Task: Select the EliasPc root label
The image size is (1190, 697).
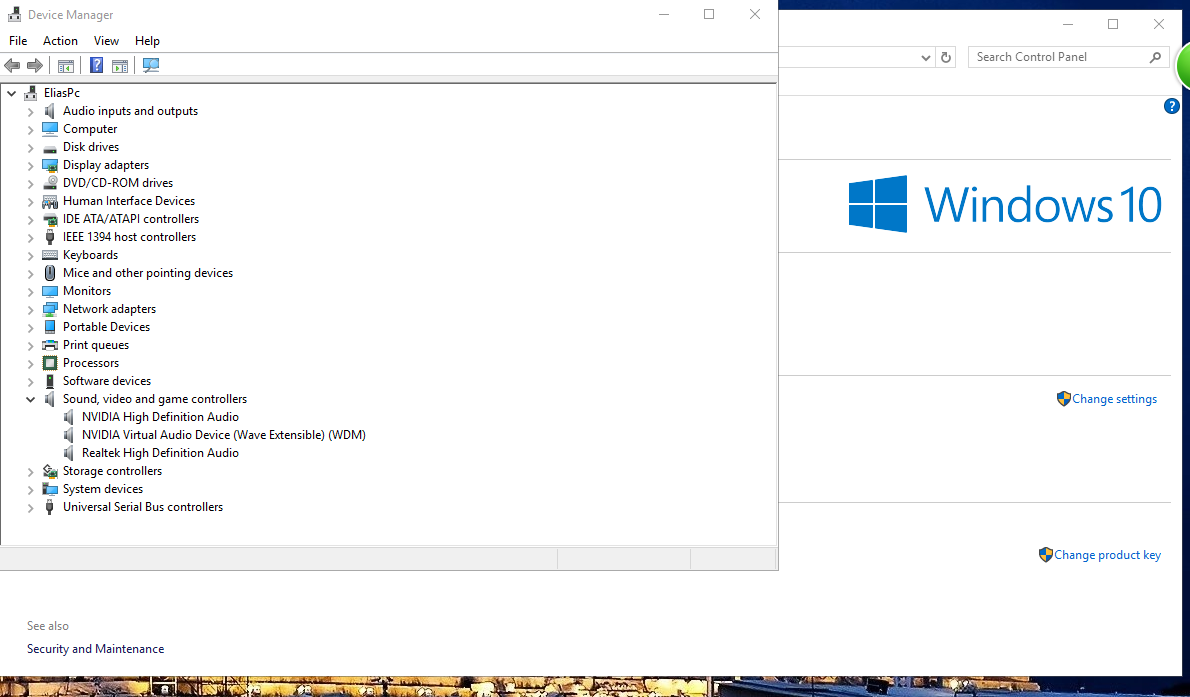Action: coord(61,93)
